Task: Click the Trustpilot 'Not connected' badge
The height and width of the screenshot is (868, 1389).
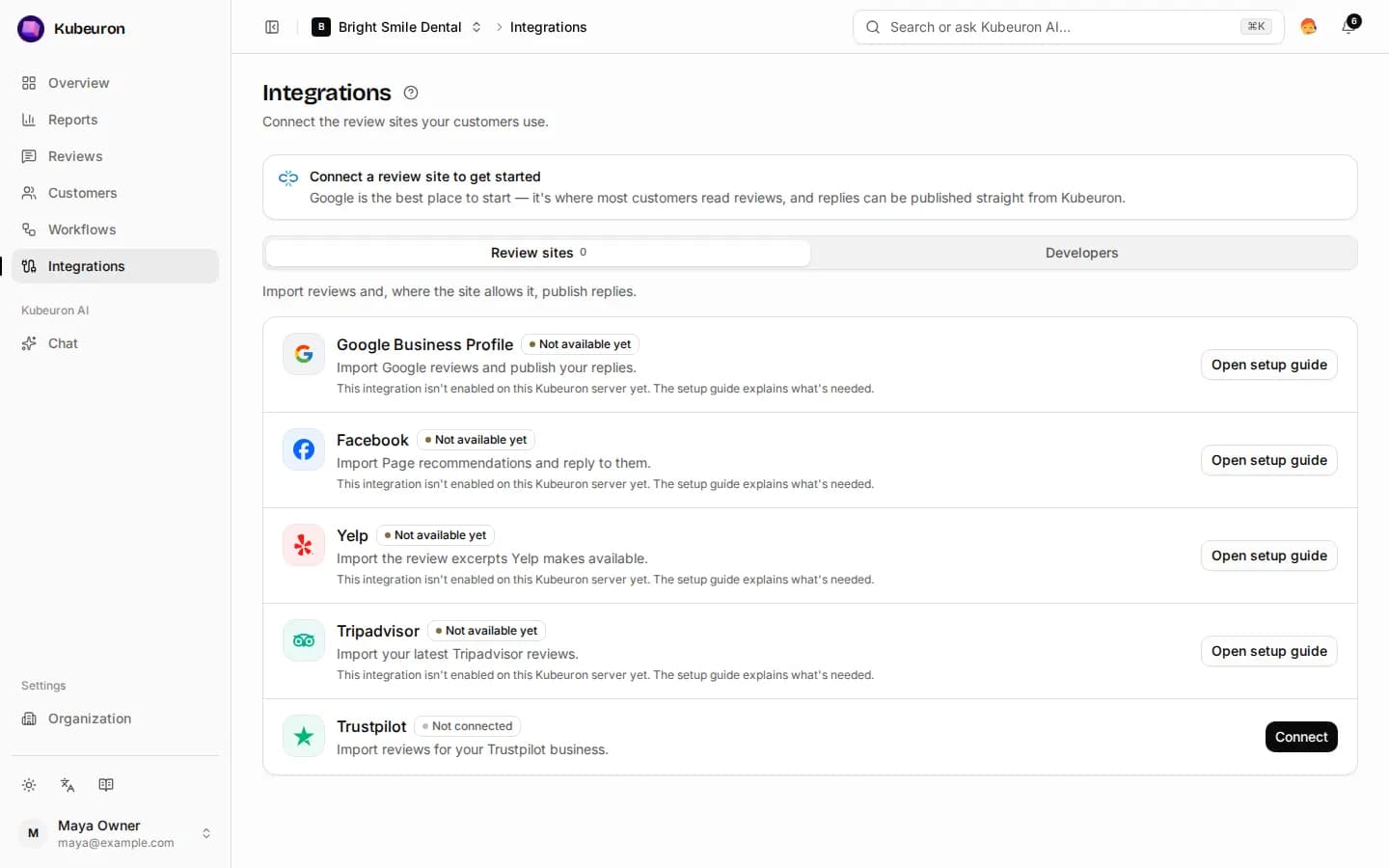Action: click(468, 726)
